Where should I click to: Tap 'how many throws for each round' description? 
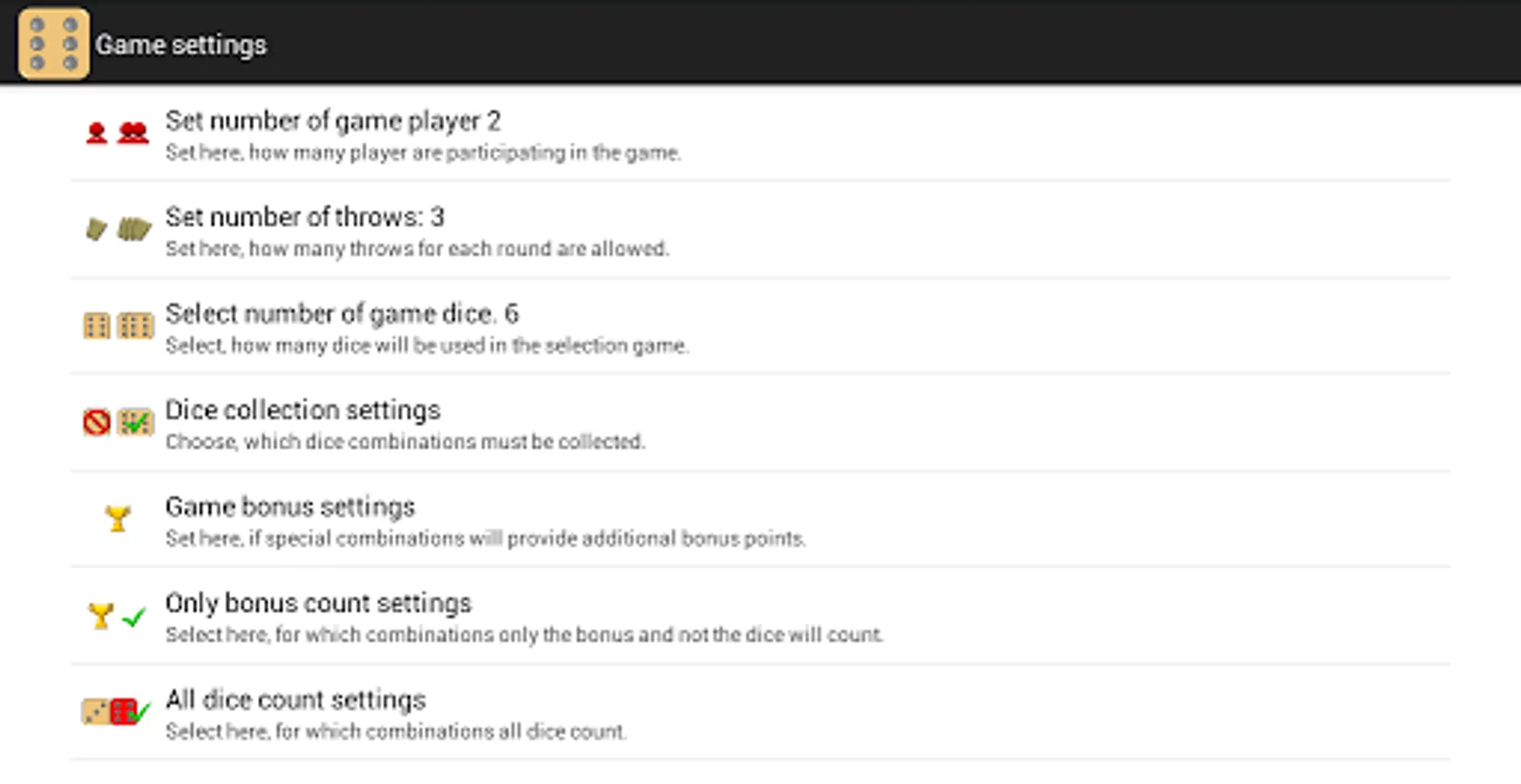pos(417,249)
